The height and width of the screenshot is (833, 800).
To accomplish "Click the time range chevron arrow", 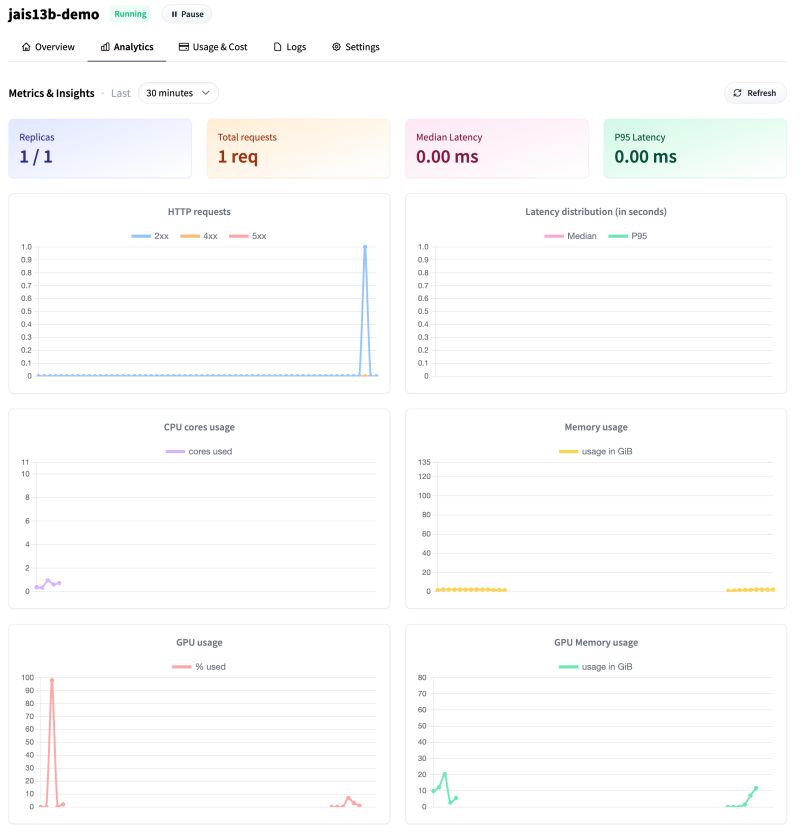I will point(206,94).
